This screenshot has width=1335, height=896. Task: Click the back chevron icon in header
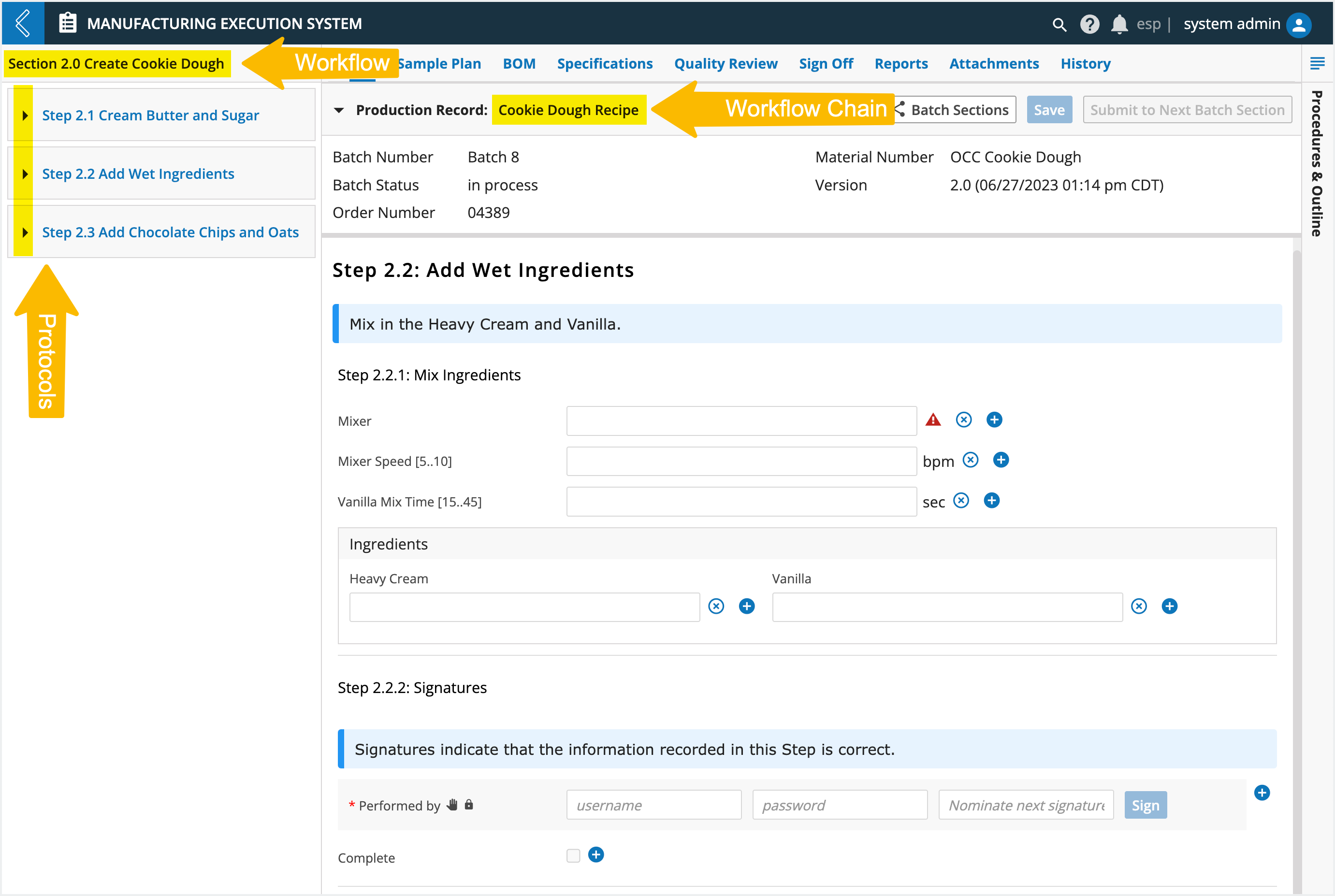23,23
